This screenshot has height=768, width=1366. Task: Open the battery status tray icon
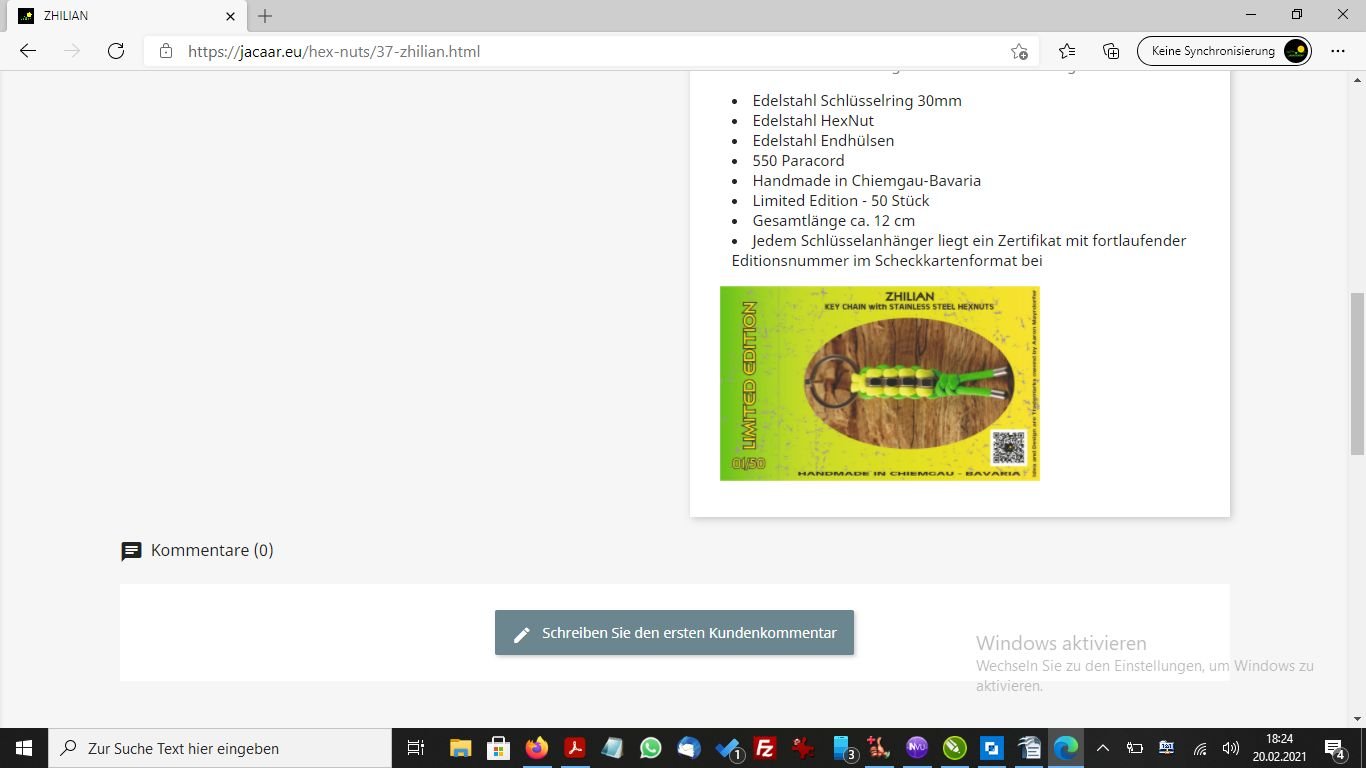tap(1135, 748)
